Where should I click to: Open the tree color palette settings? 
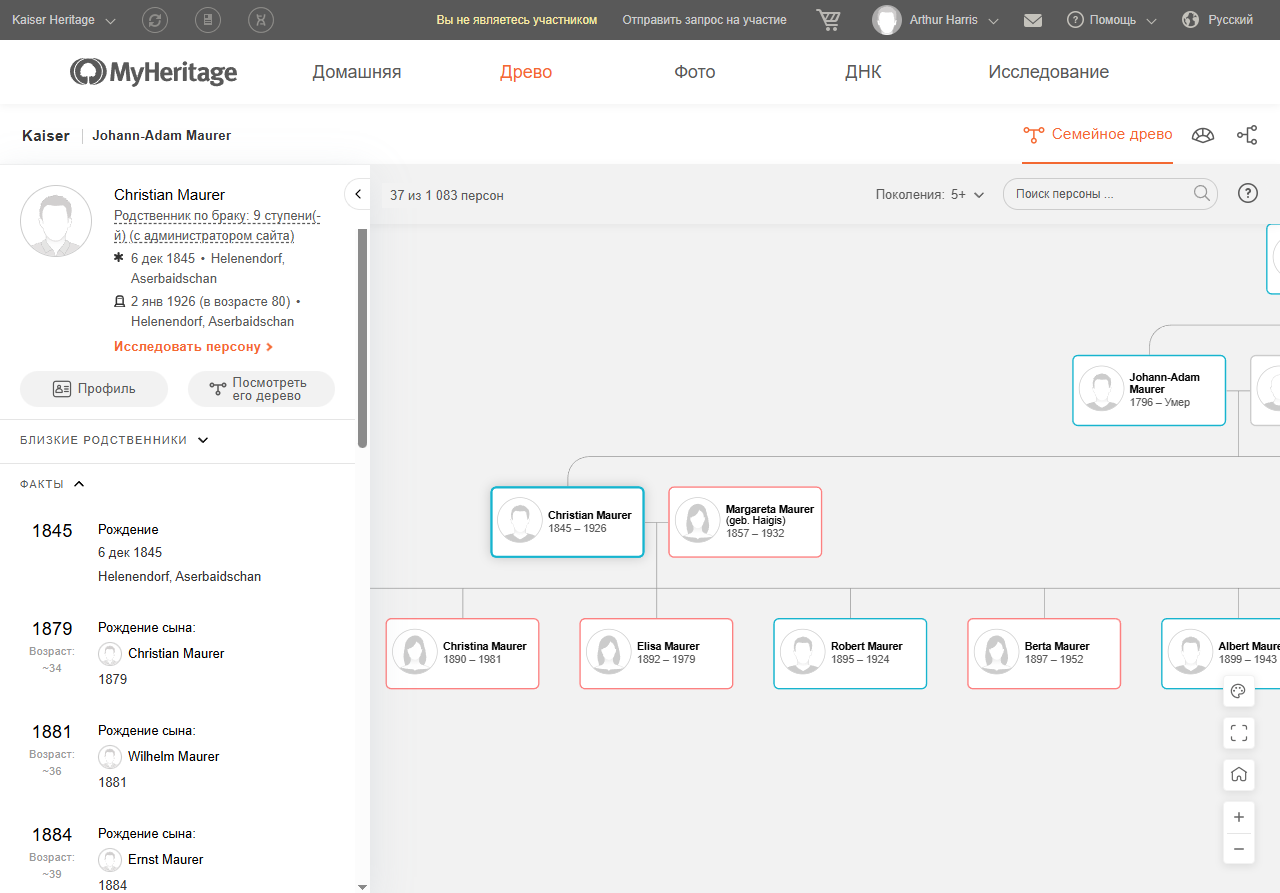[x=1238, y=691]
